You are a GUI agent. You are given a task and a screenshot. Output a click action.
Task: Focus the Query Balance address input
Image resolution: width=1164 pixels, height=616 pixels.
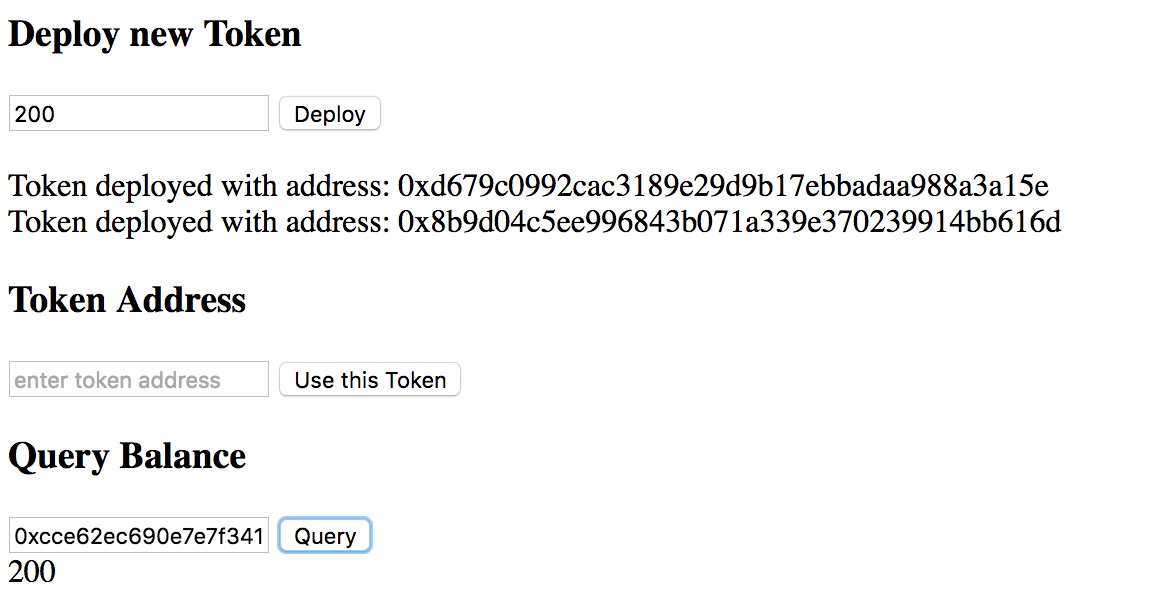click(139, 536)
